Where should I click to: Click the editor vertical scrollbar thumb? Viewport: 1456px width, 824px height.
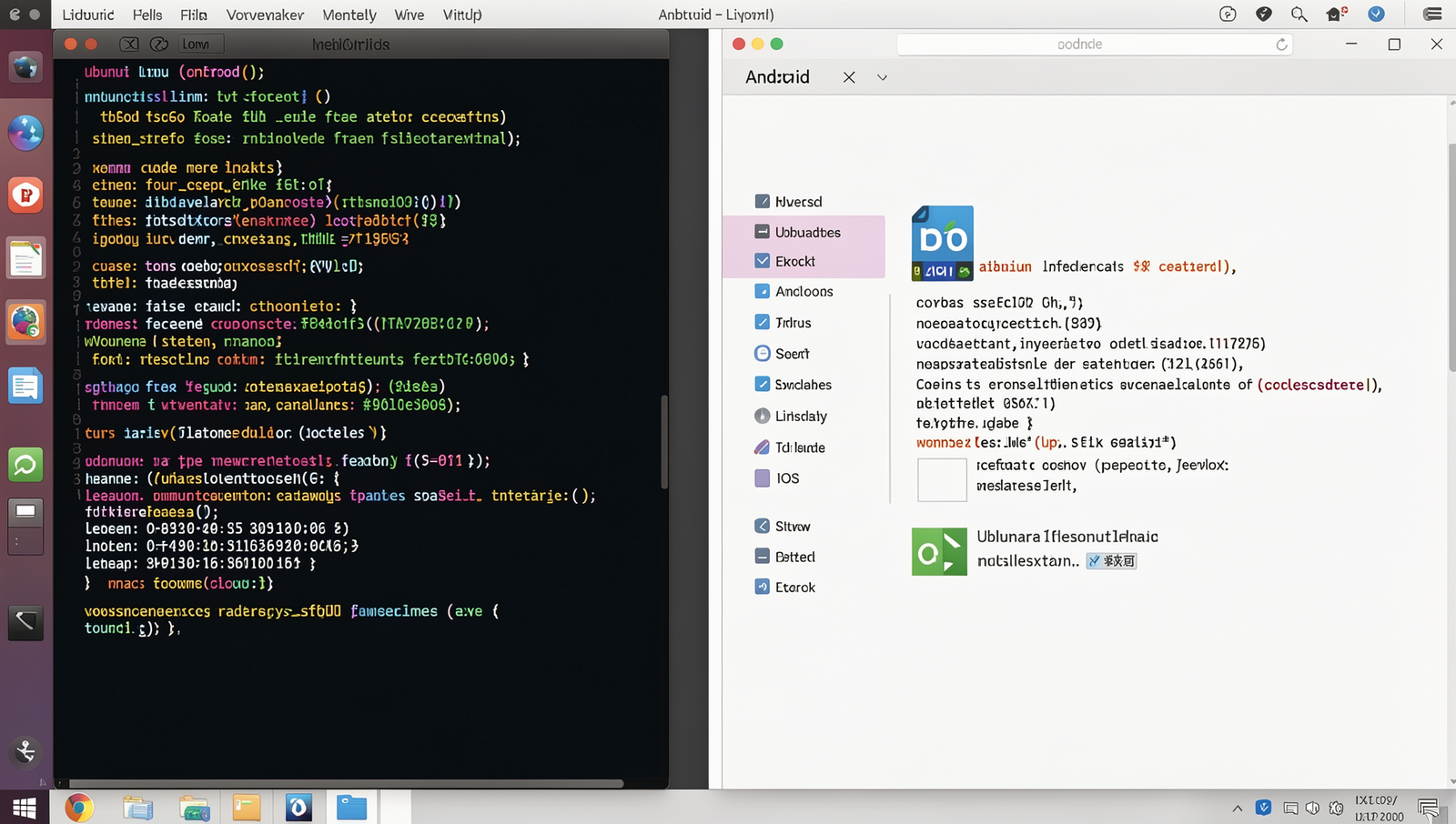click(x=664, y=442)
